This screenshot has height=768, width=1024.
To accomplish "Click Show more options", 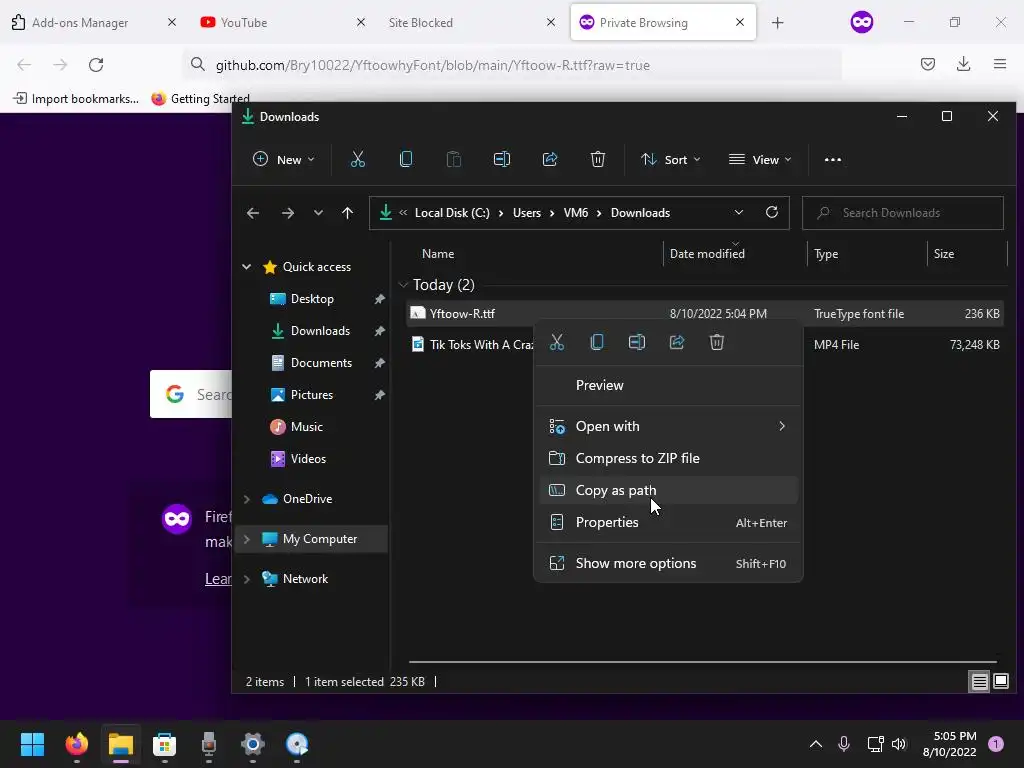I will pyautogui.click(x=668, y=564).
